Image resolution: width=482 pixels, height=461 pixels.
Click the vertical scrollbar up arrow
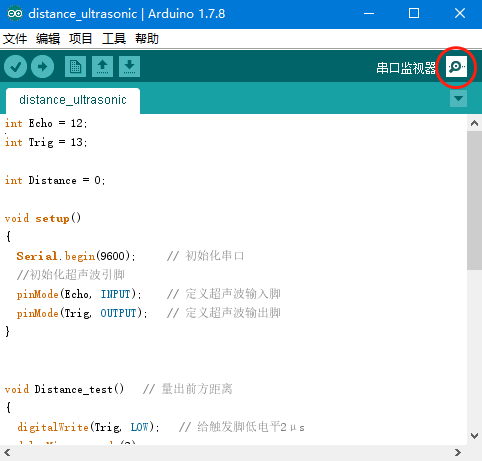coord(474,123)
